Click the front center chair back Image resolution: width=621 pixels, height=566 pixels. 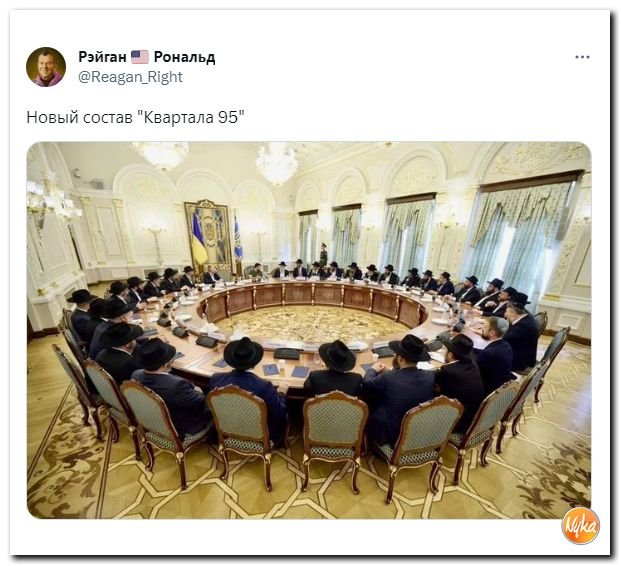pos(335,422)
